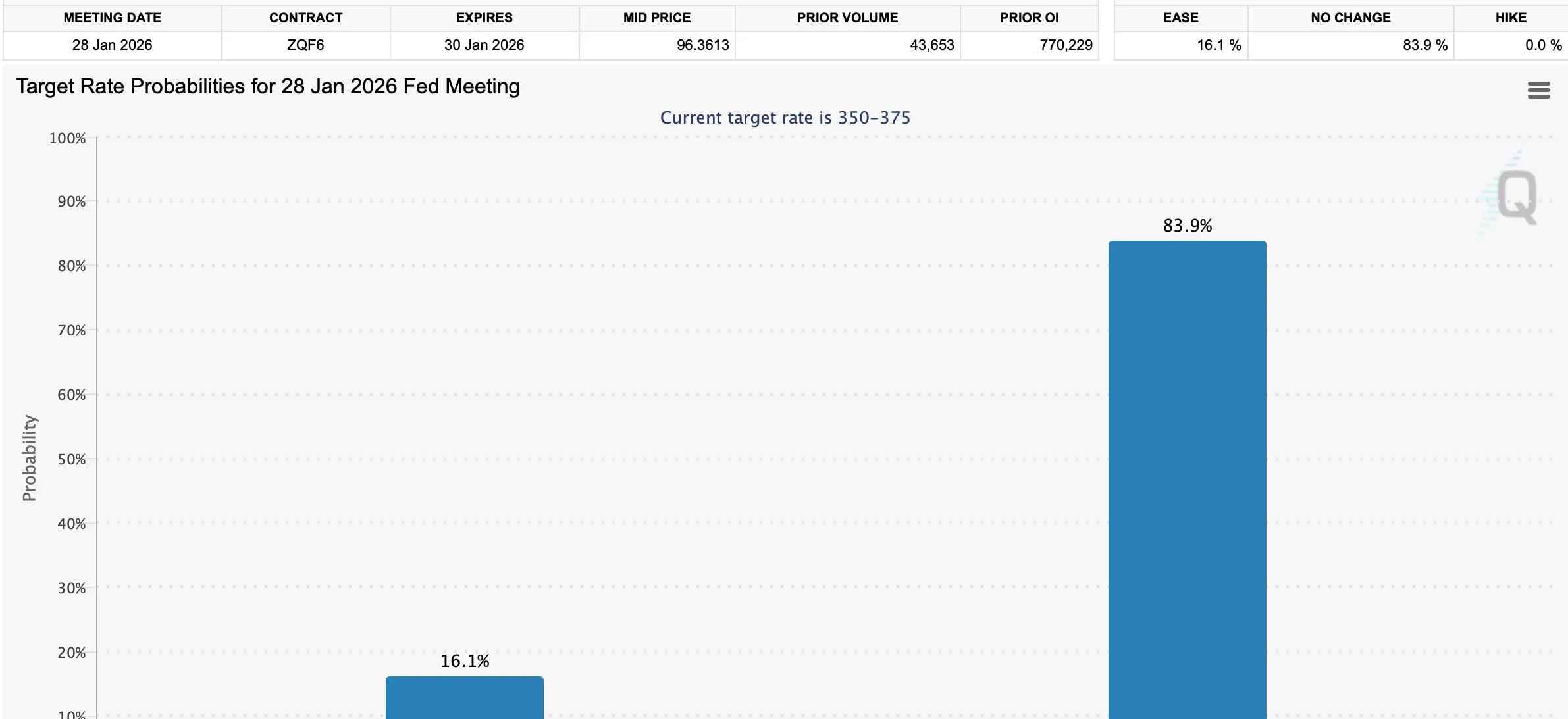The height and width of the screenshot is (719, 1568).
Task: Click the 16.1% data label above bar
Action: tap(464, 661)
